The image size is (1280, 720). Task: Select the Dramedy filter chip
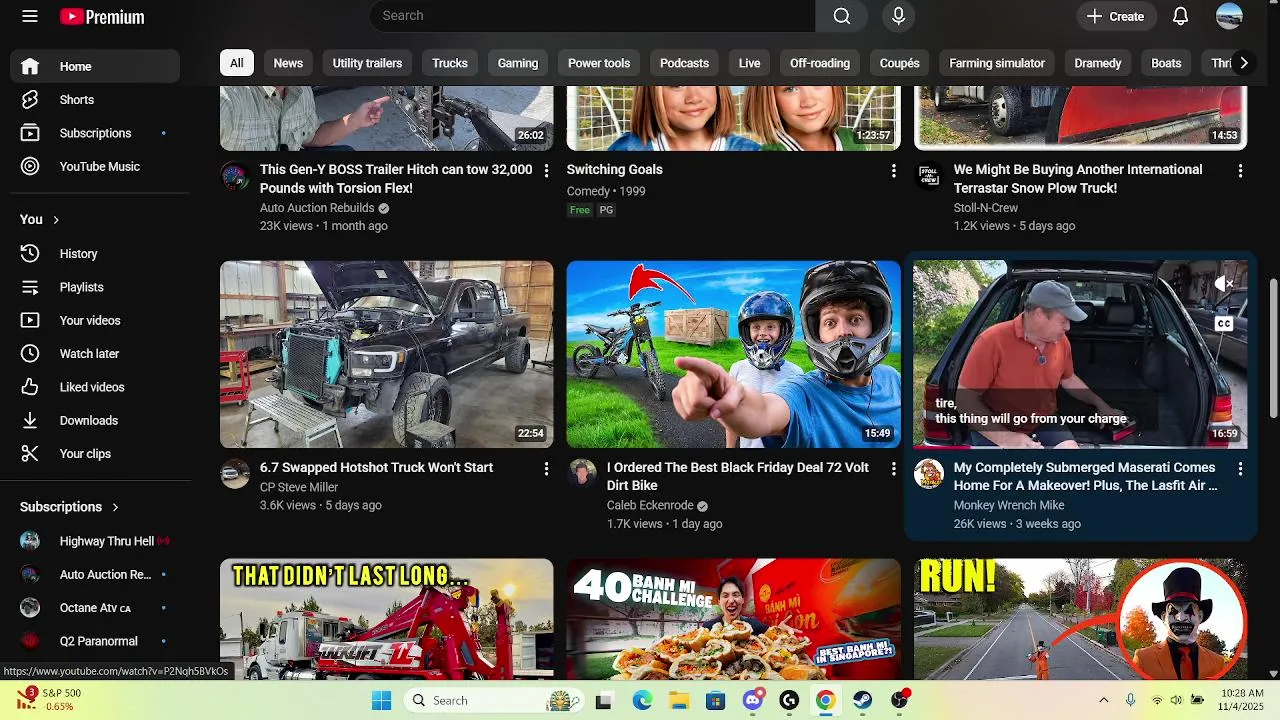(1098, 63)
